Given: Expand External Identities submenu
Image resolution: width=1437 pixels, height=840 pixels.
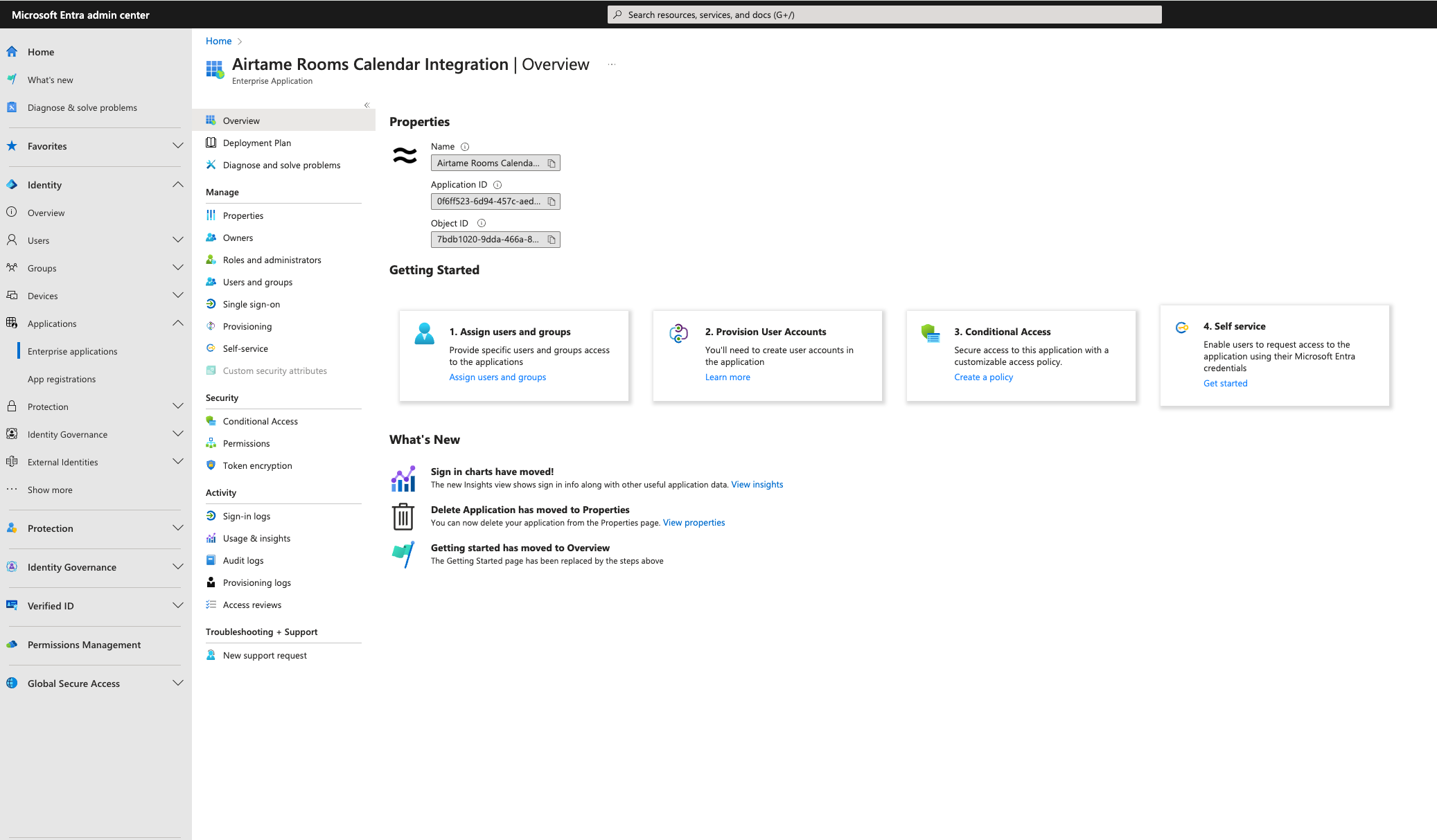Looking at the screenshot, I should [178, 462].
